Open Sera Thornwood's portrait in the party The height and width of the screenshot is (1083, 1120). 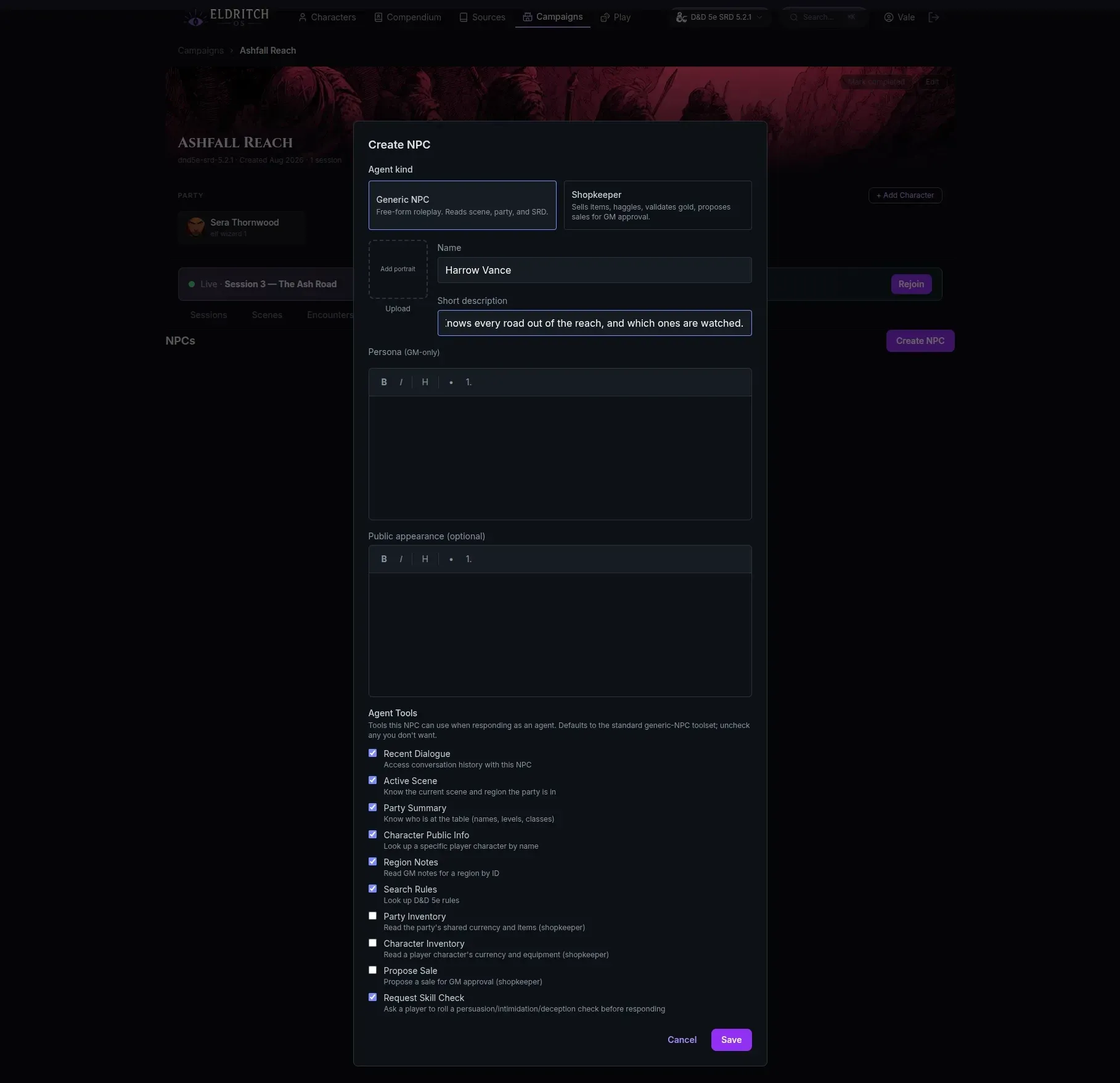[196, 227]
